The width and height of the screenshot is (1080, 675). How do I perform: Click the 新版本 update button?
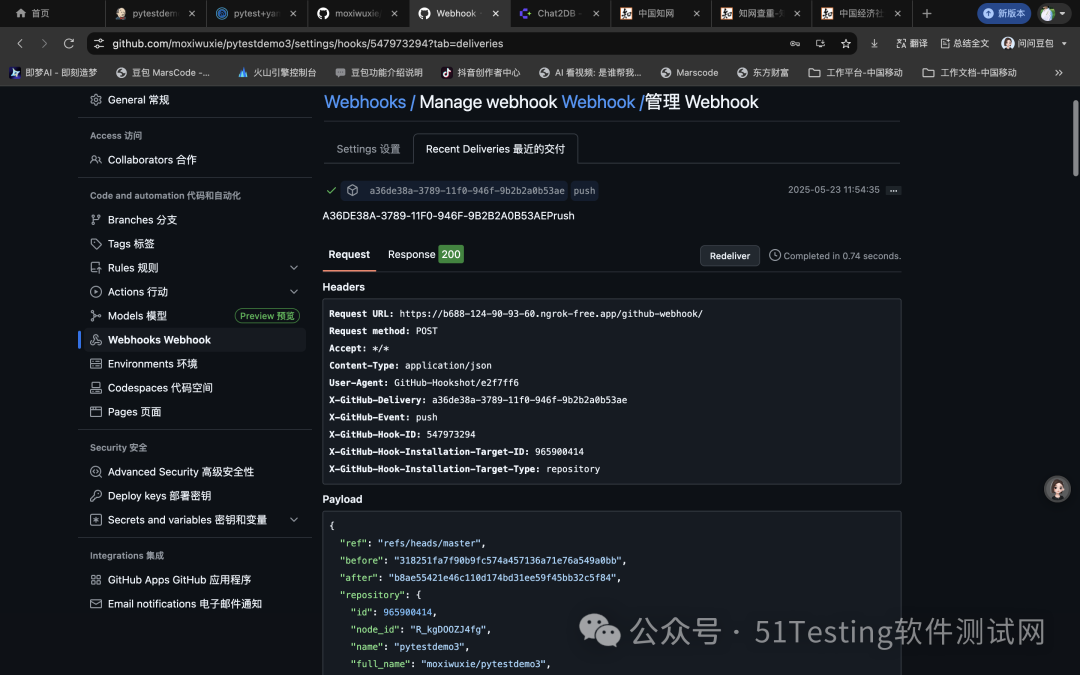point(1004,13)
